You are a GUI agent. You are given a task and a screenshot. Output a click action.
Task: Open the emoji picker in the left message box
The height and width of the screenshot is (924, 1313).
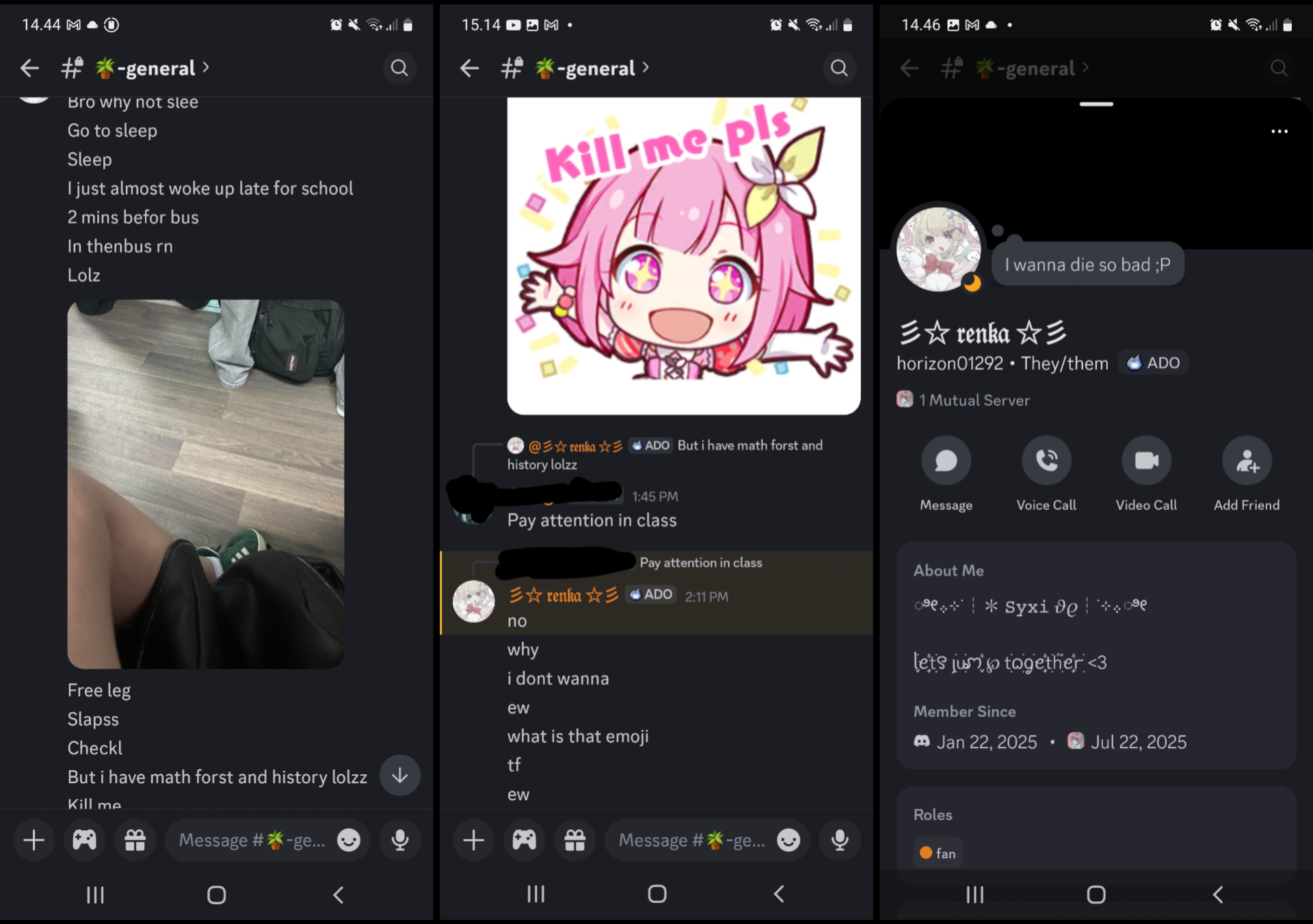pos(349,840)
